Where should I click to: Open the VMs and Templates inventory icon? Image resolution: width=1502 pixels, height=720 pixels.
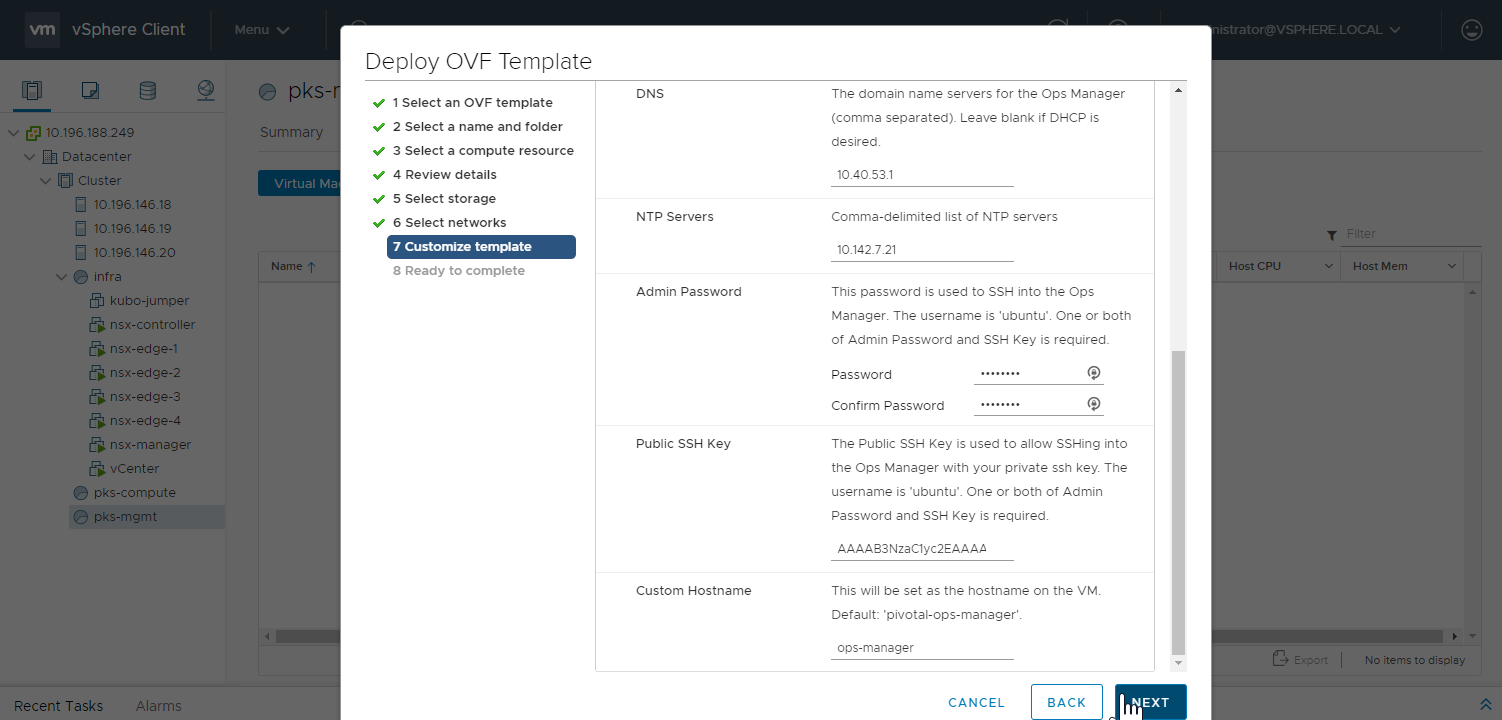90,91
